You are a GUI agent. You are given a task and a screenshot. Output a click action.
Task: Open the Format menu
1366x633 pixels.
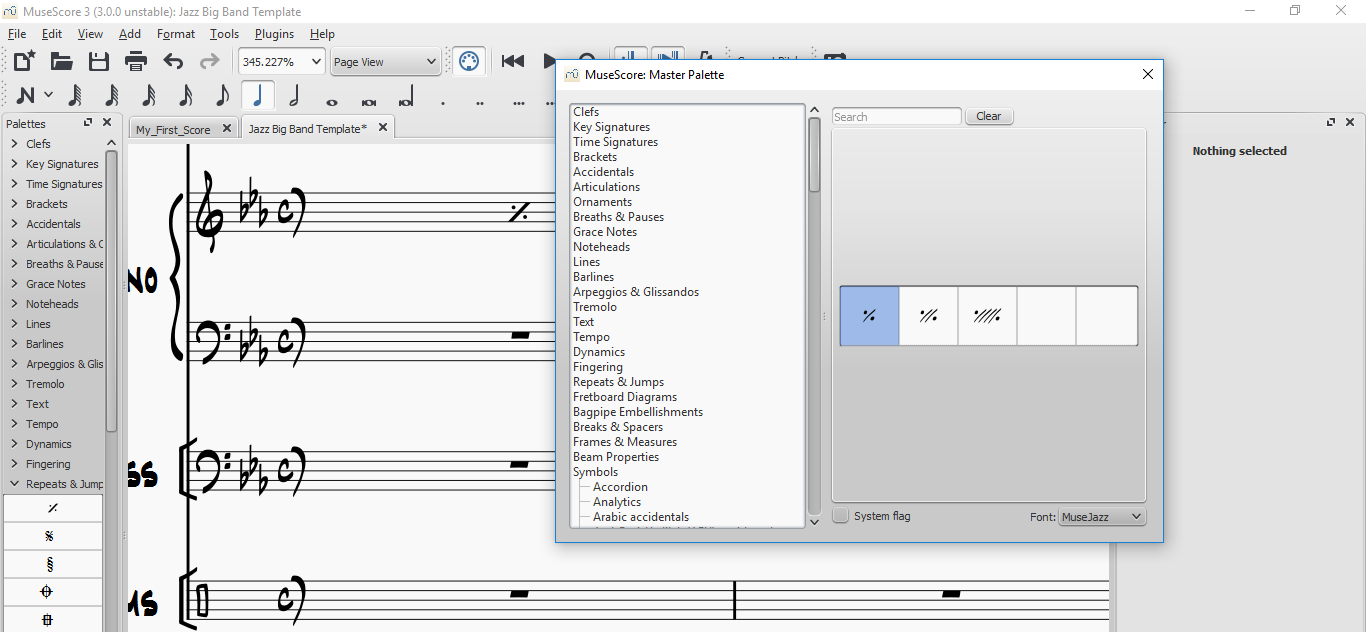[176, 34]
